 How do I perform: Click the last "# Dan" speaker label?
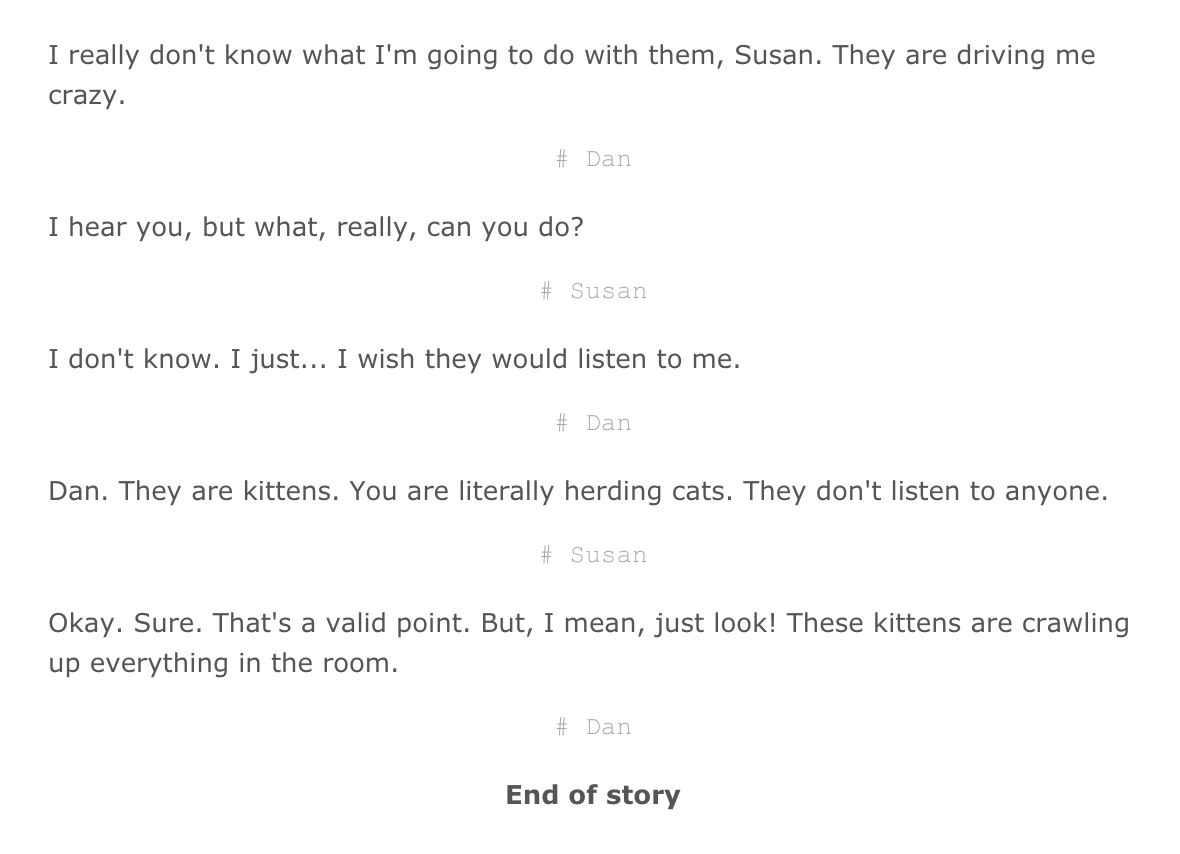click(x=593, y=727)
